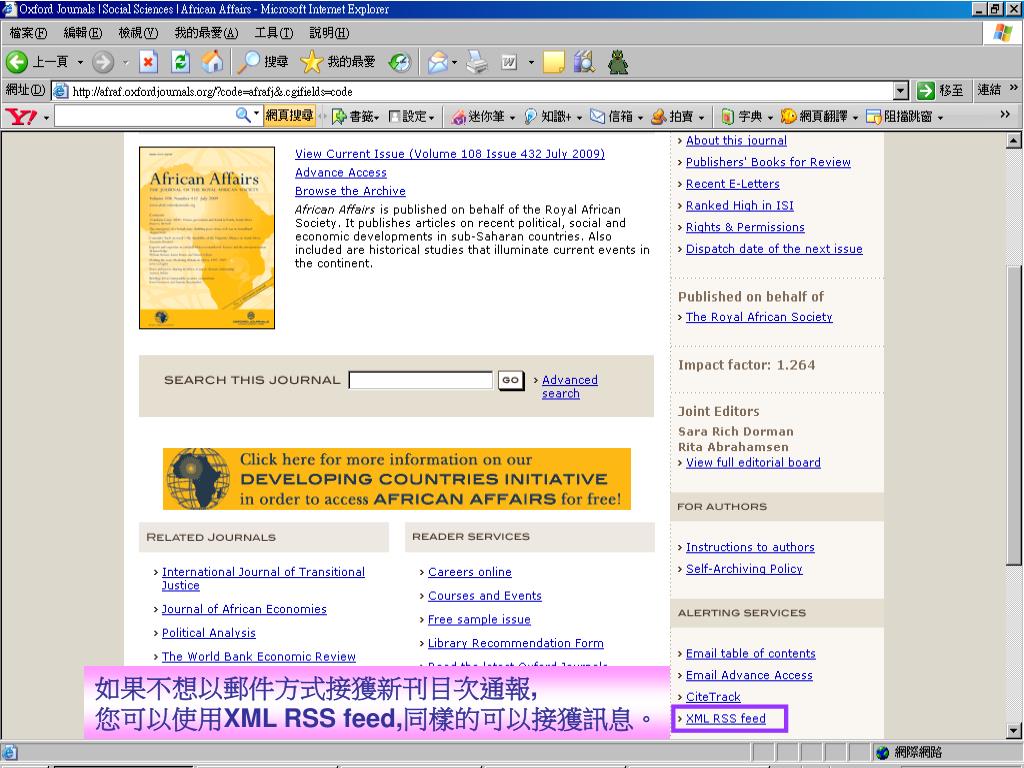Open the Advanced search link

tap(569, 387)
